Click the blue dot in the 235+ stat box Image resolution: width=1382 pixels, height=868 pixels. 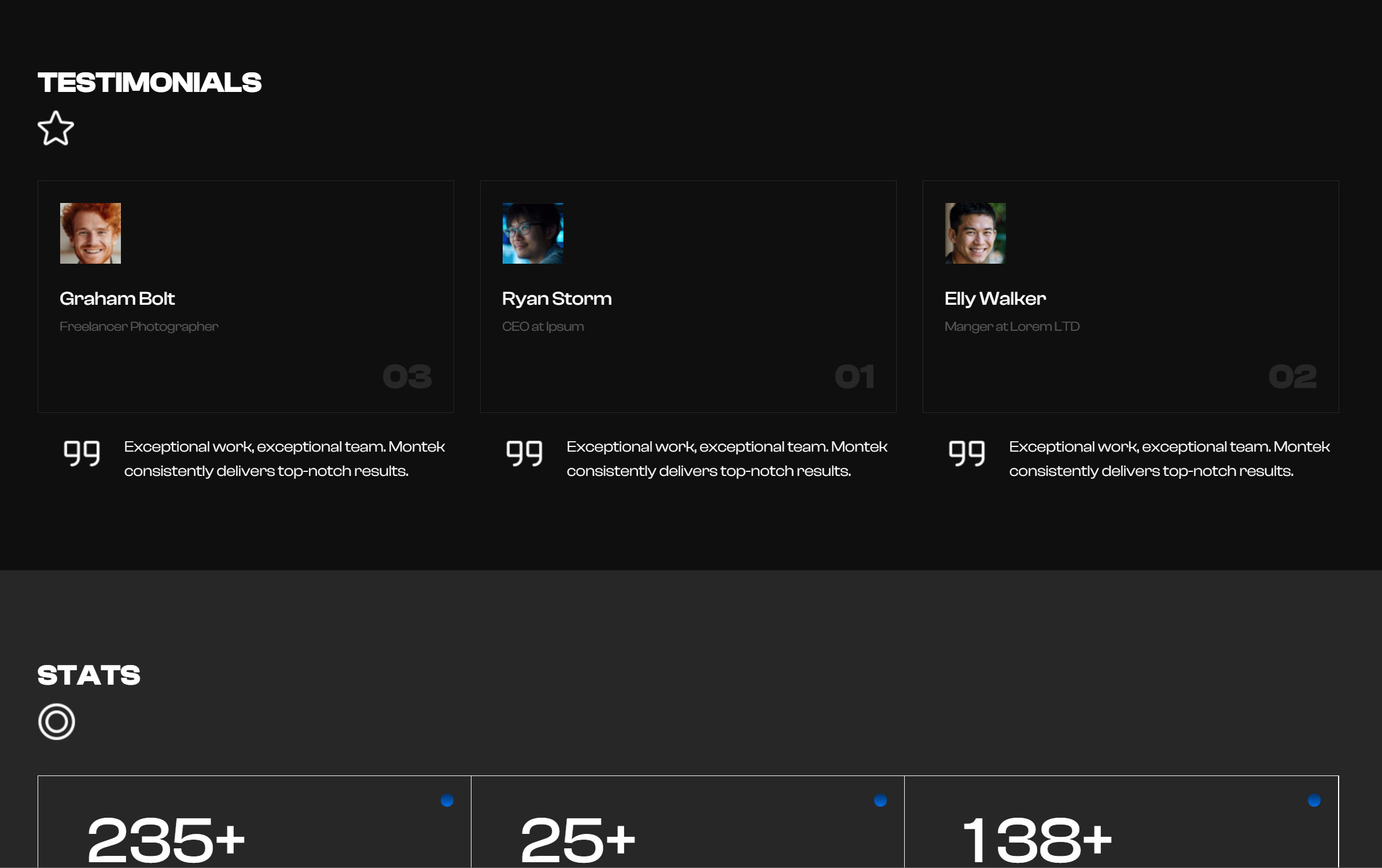coord(447,800)
